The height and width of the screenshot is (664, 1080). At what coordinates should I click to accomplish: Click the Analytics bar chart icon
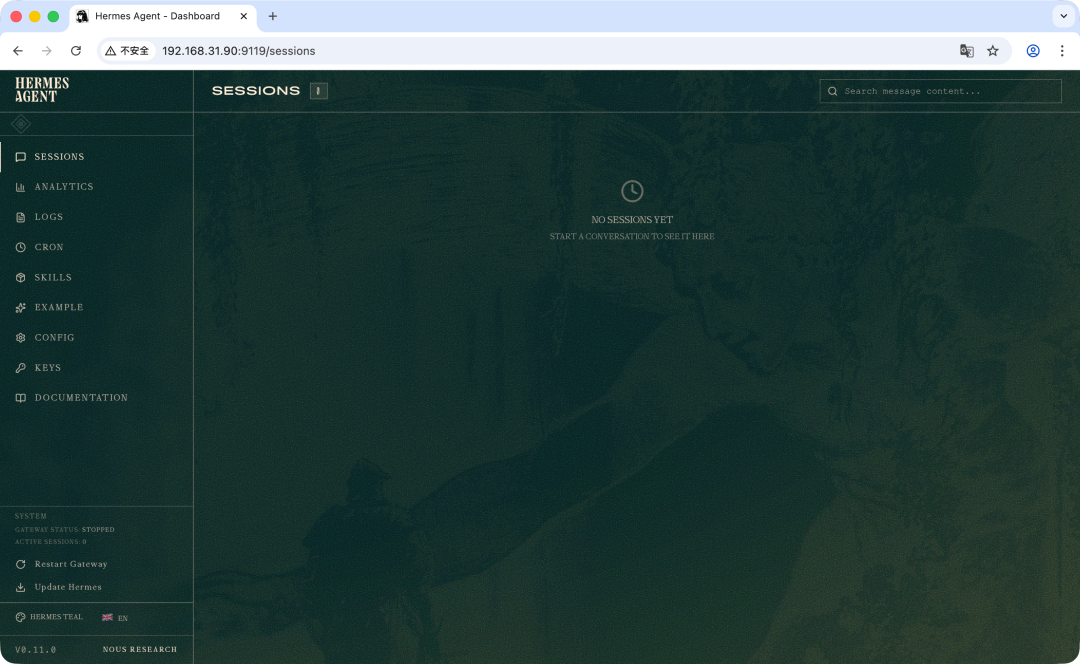(21, 187)
